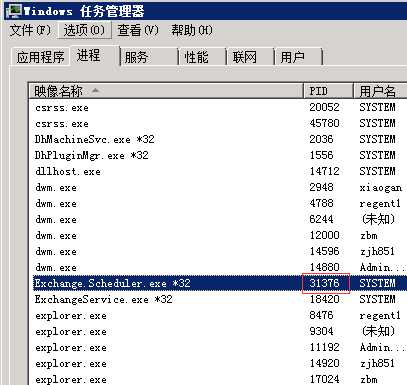Click username zjh851 in PID 14596 row
407x385 pixels.
click(377, 252)
